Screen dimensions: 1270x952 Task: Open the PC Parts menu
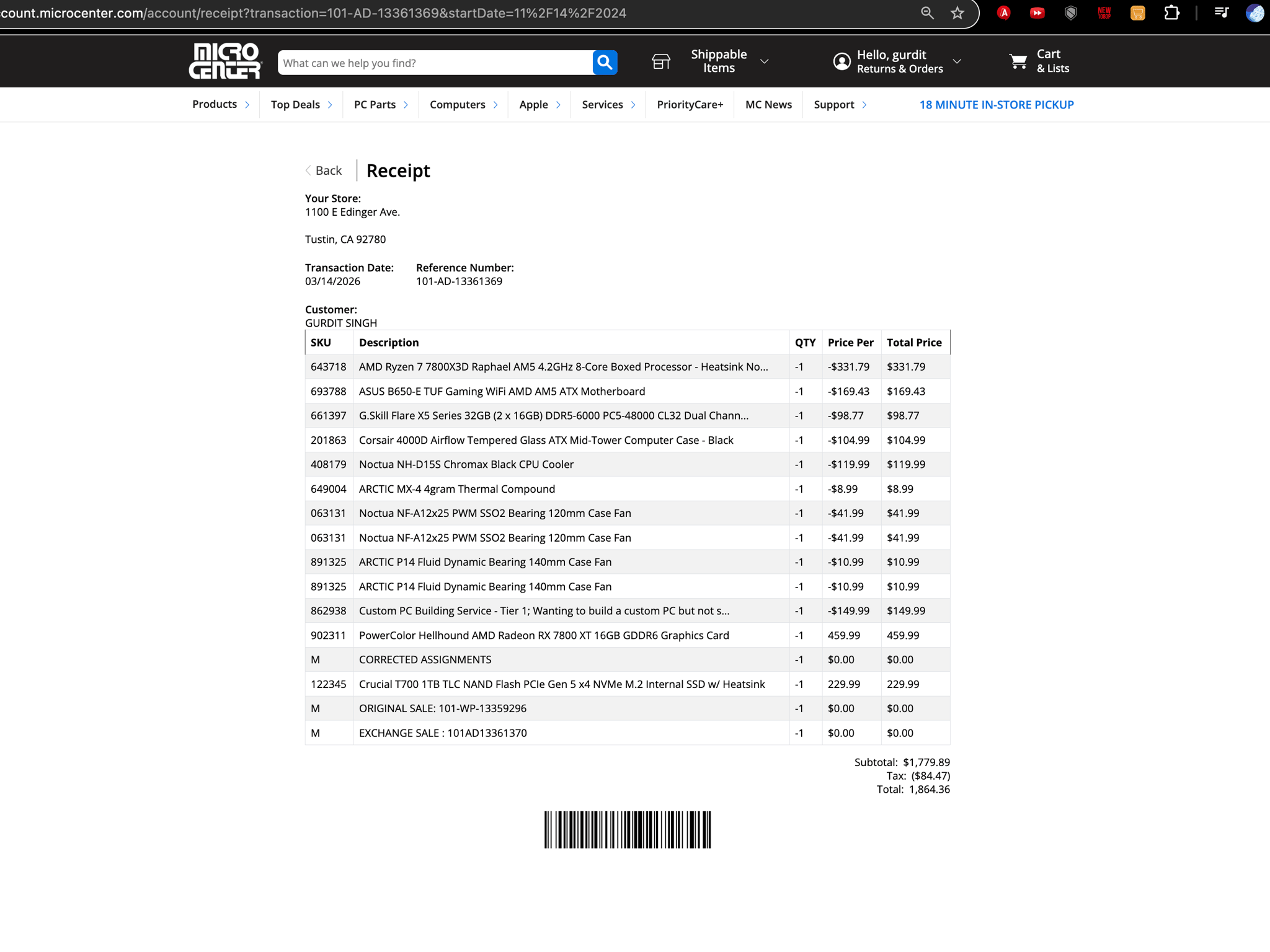click(375, 105)
